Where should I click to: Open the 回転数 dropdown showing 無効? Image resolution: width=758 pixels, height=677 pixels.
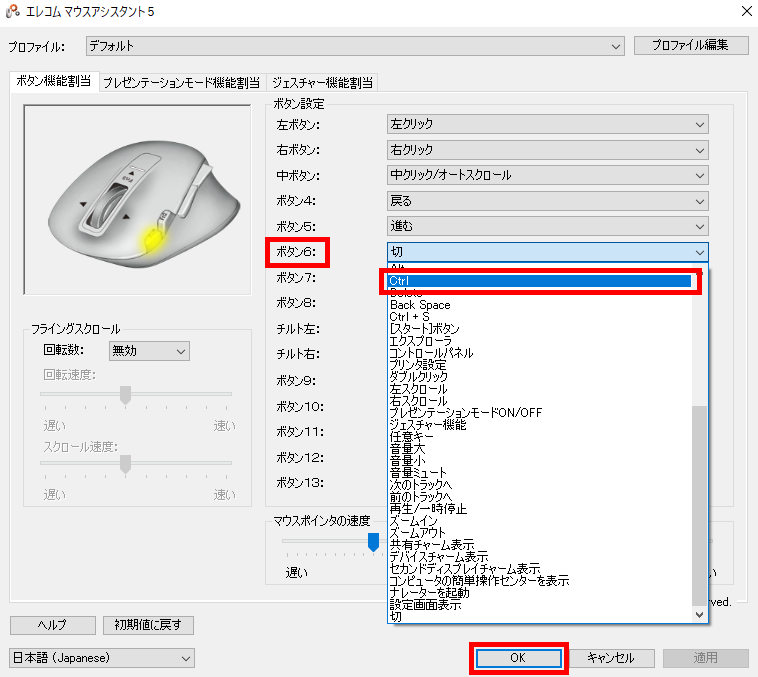click(149, 351)
